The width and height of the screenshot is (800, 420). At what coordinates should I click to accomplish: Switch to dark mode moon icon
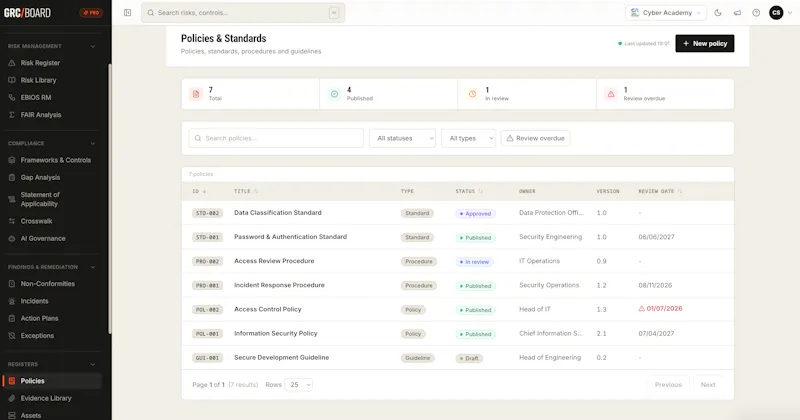coord(718,13)
